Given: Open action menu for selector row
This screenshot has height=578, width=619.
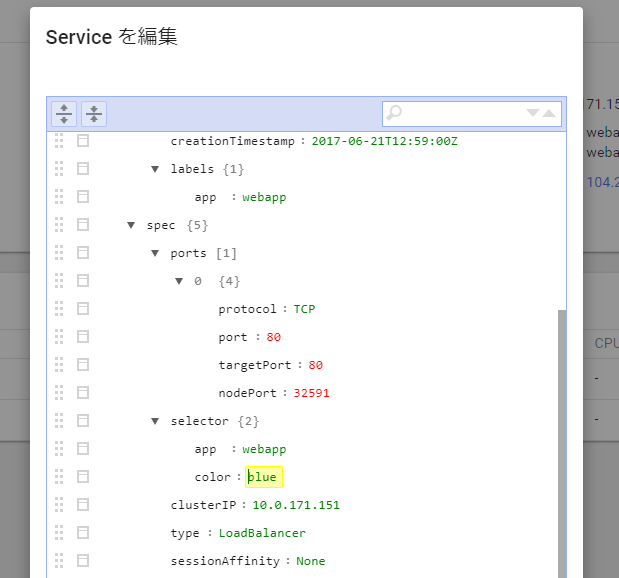Looking at the screenshot, I should [83, 421].
